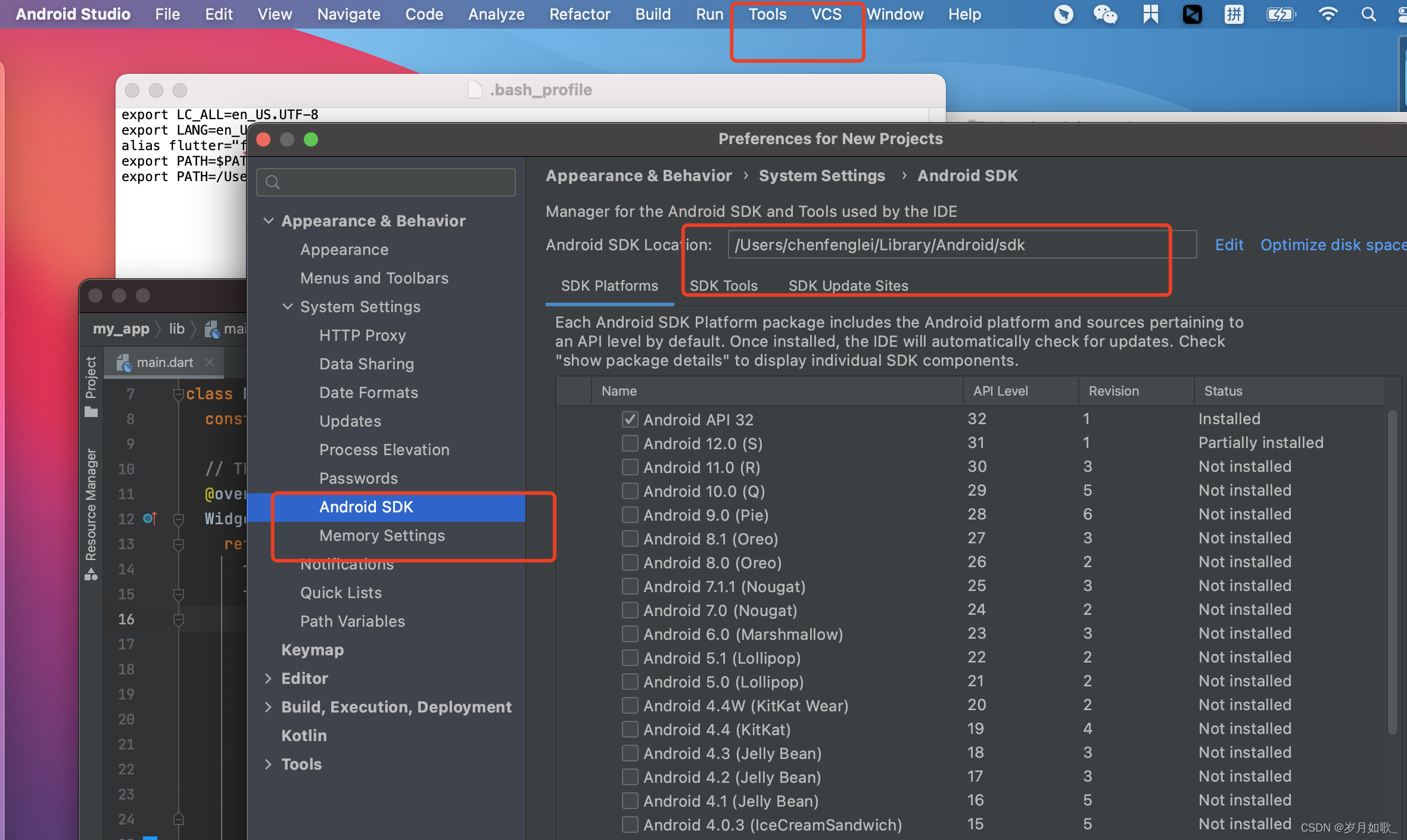Switch to the SDK Tools tab
1407x840 pixels.
723,286
